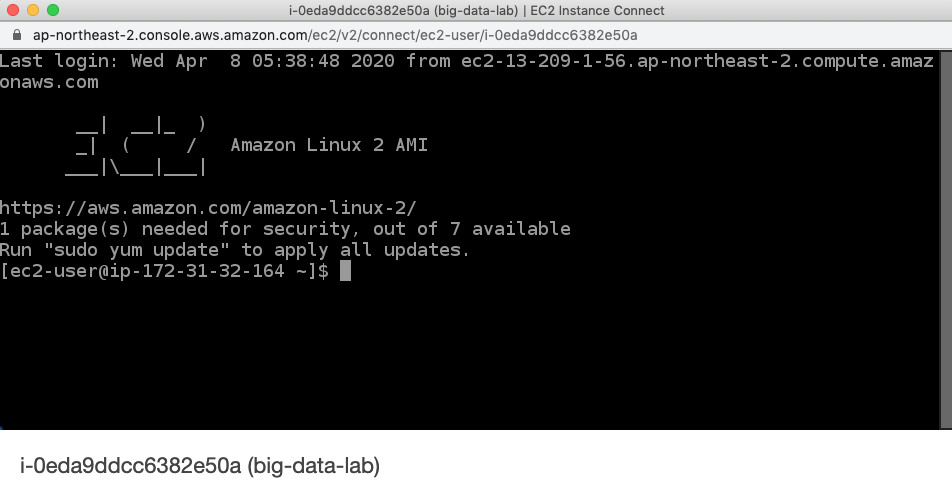The height and width of the screenshot is (484, 952).
Task: Close the EC2 Instance Connect window
Action: [x=13, y=11]
